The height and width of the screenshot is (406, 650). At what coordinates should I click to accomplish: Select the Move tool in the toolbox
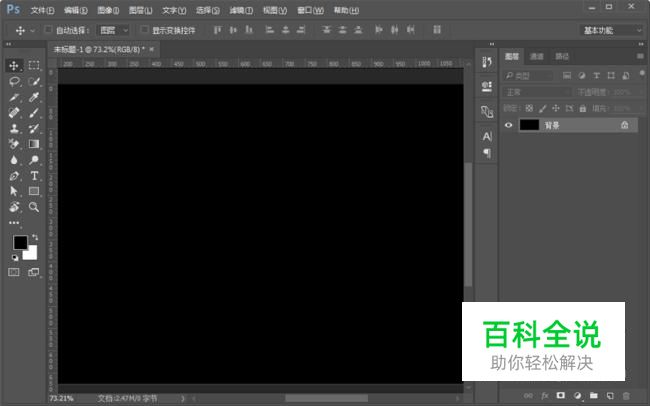pos(15,65)
